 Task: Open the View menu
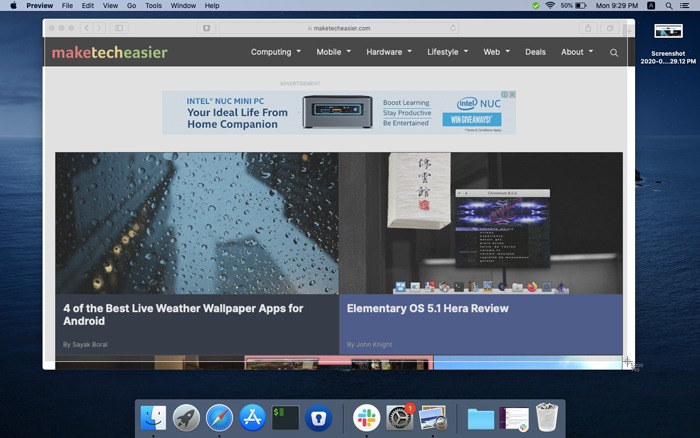[110, 5]
